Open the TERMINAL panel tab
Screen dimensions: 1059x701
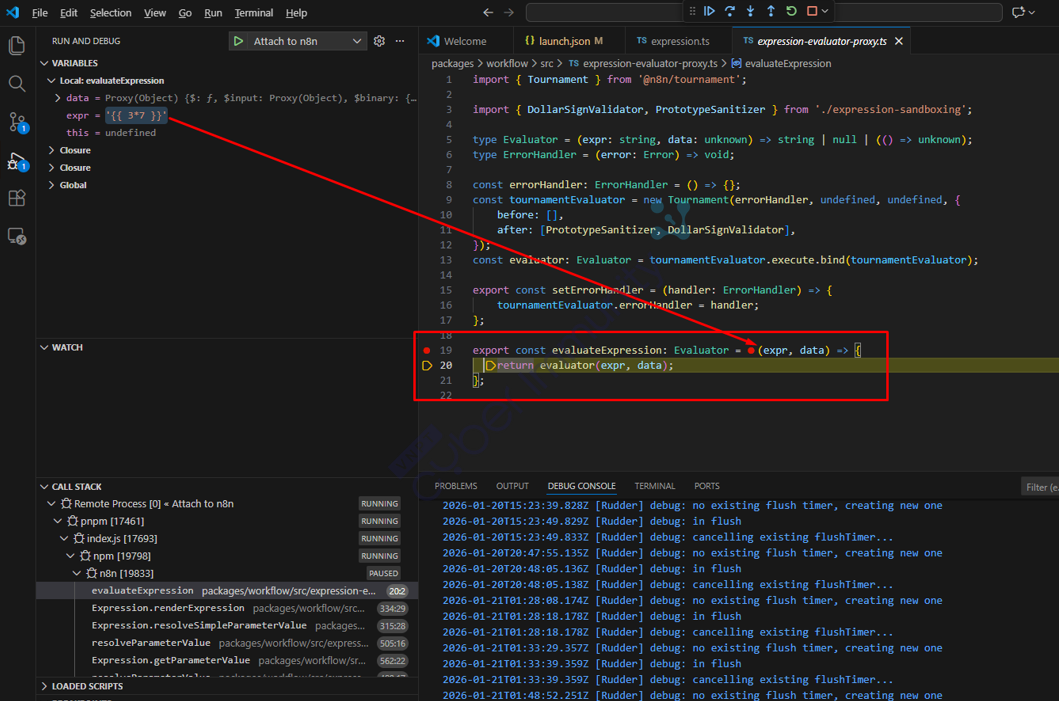(x=655, y=486)
